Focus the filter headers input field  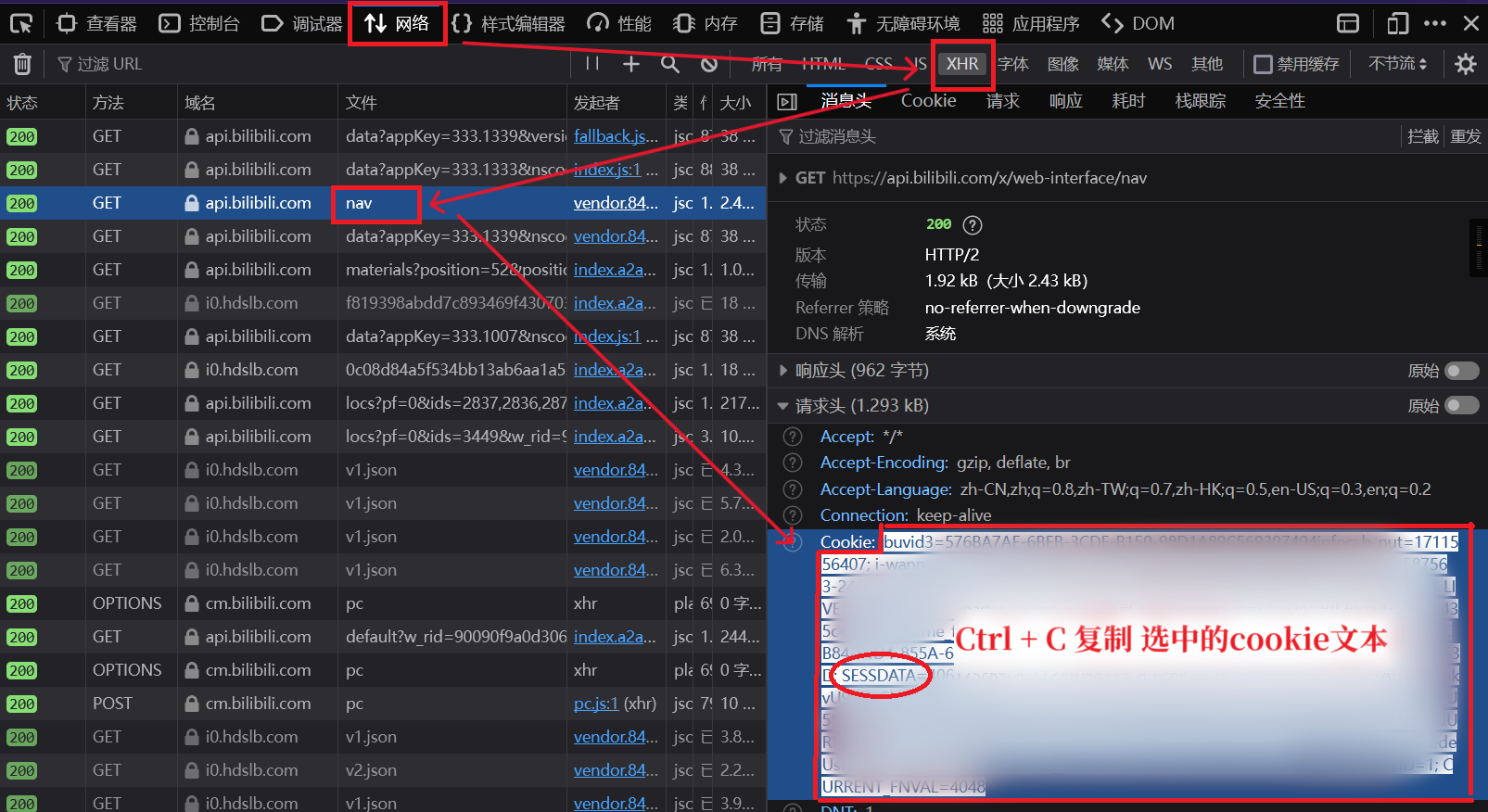(1085, 136)
